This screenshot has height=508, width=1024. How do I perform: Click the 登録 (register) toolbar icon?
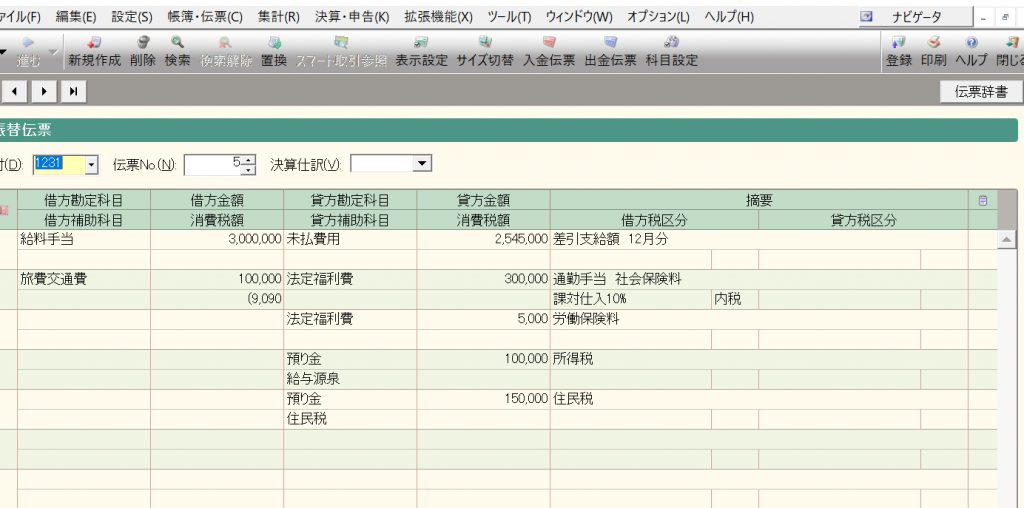pyautogui.click(x=898, y=51)
